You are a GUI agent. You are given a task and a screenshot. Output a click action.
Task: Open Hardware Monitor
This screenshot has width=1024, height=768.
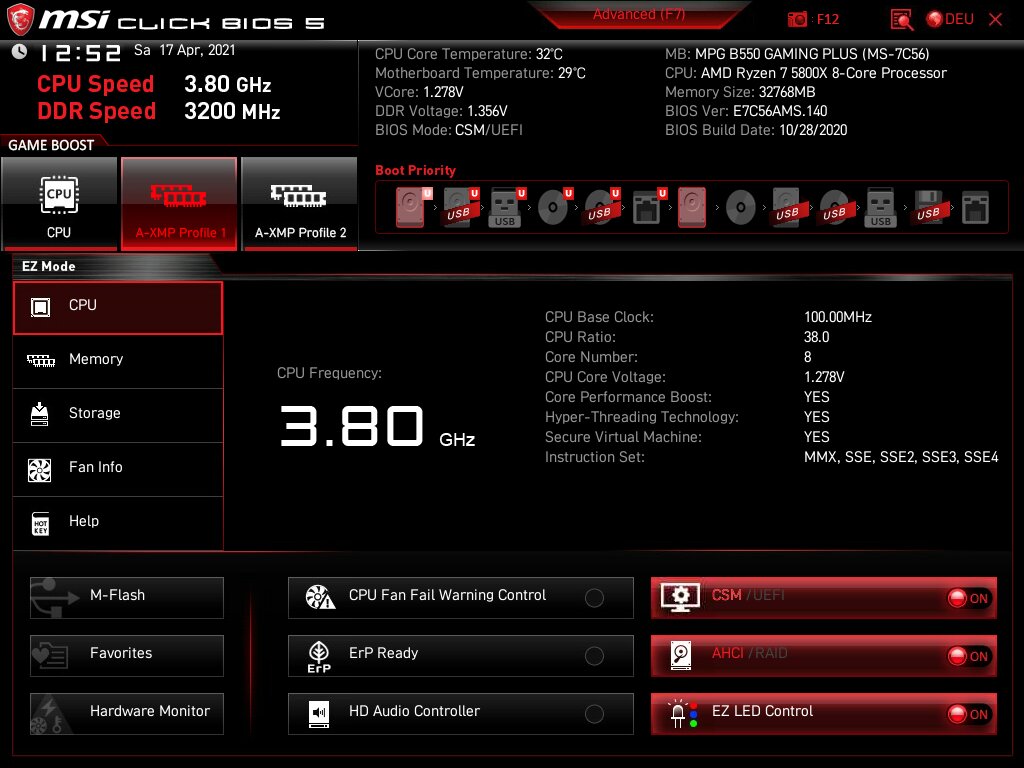(127, 714)
